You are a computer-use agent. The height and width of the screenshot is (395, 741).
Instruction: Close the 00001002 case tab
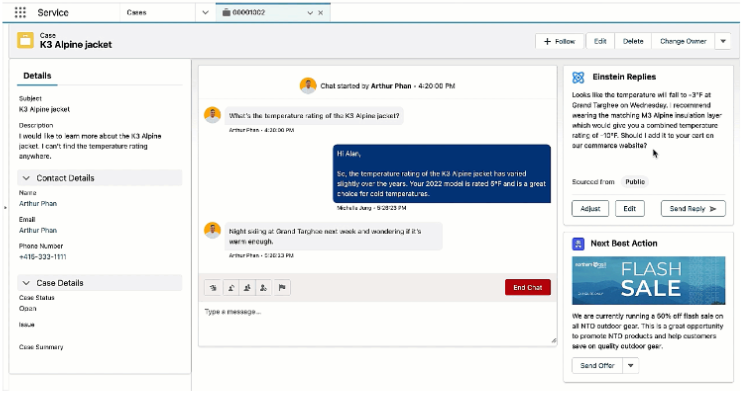(x=321, y=13)
